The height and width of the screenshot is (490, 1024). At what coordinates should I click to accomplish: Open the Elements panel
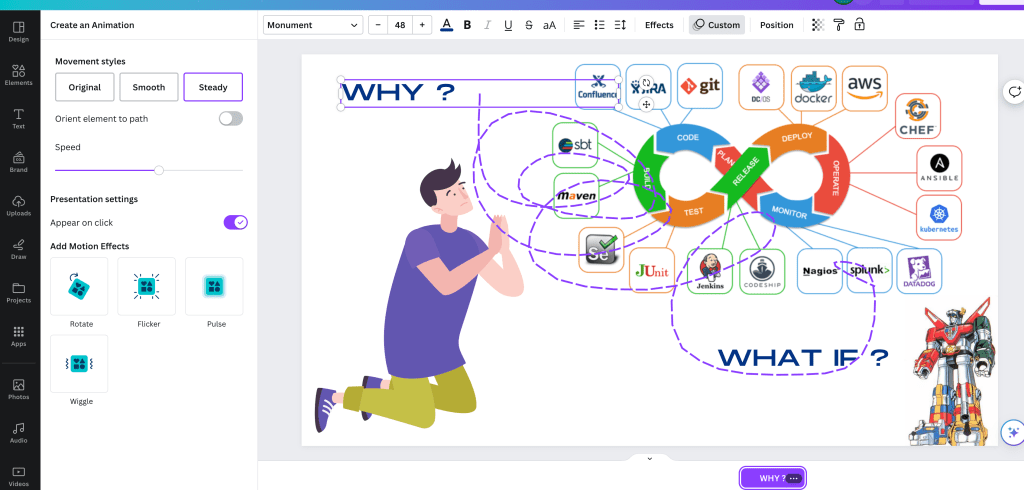click(19, 74)
